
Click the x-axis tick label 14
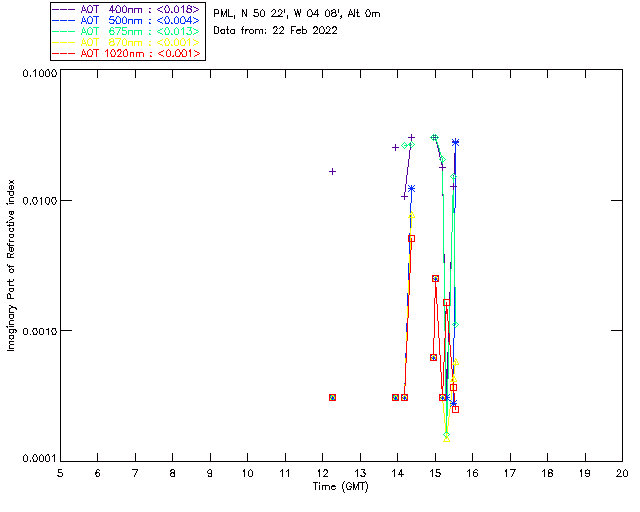coord(398,473)
